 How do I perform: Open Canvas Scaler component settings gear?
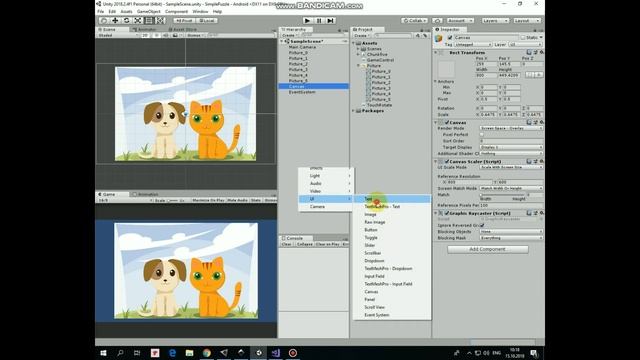(541, 161)
